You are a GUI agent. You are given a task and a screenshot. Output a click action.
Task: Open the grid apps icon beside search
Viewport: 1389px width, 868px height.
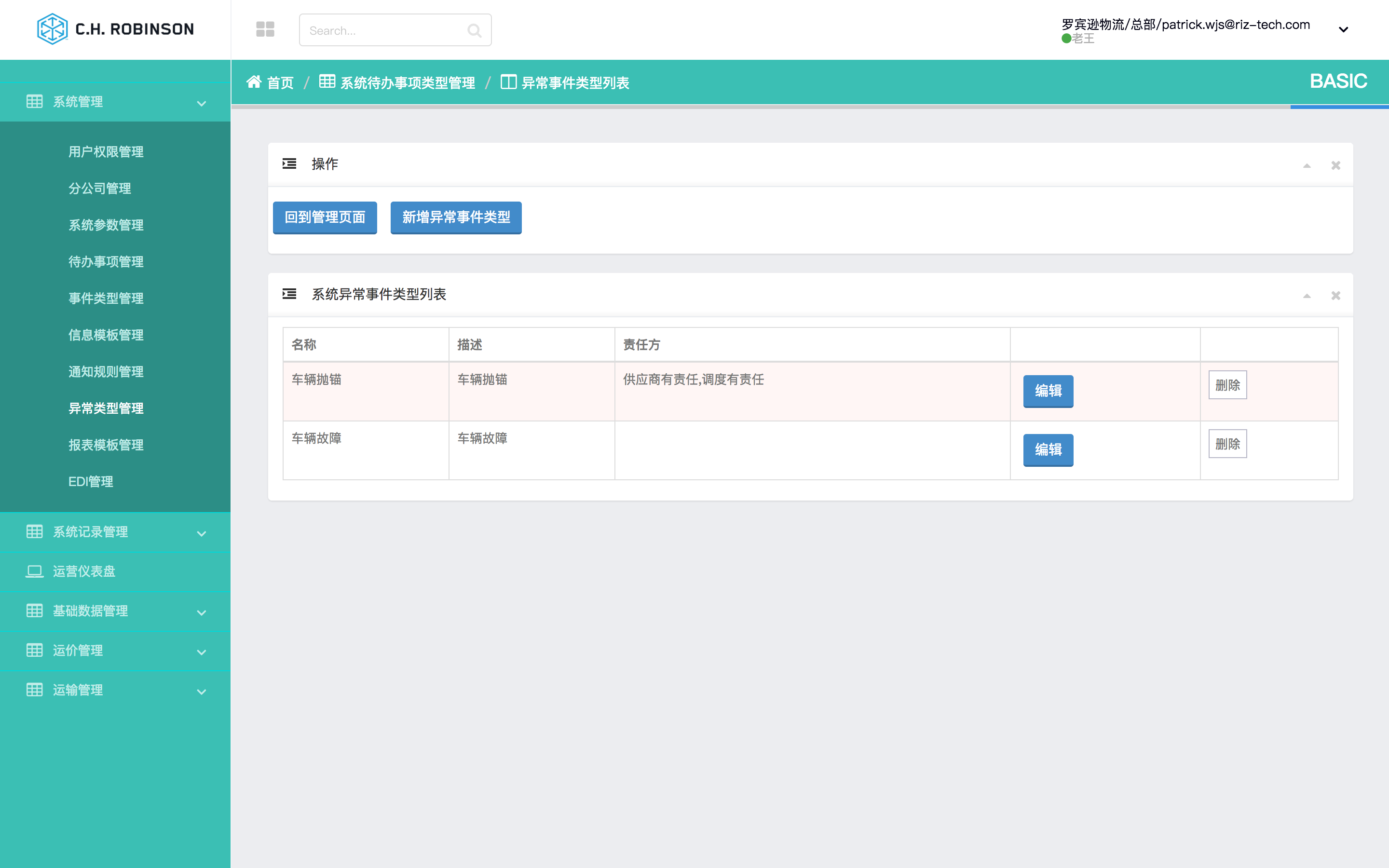[x=265, y=29]
